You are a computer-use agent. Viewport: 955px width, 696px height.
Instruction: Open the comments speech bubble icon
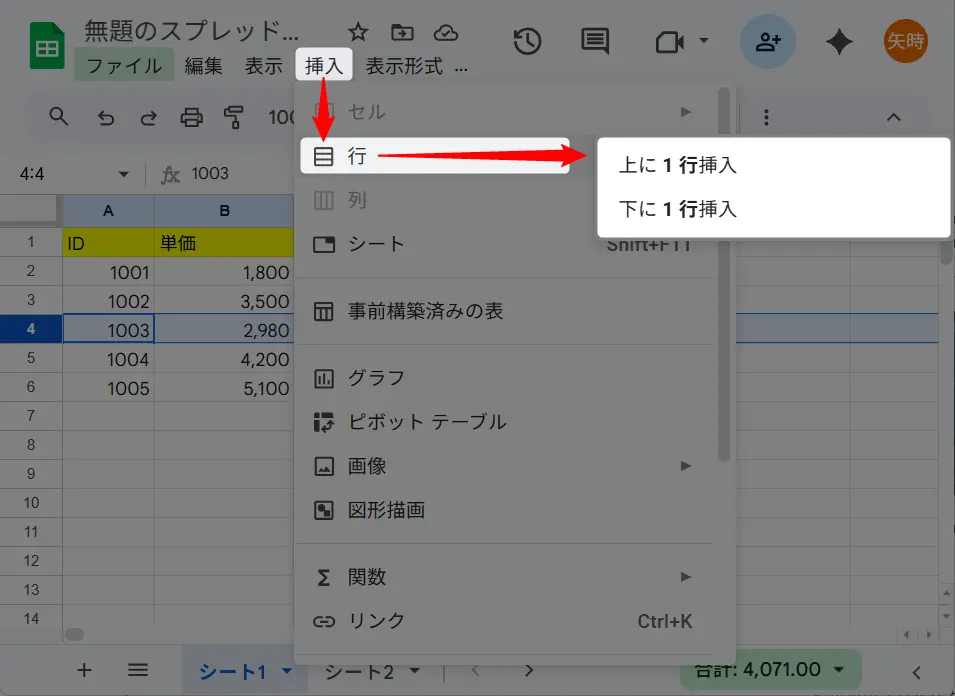point(595,41)
